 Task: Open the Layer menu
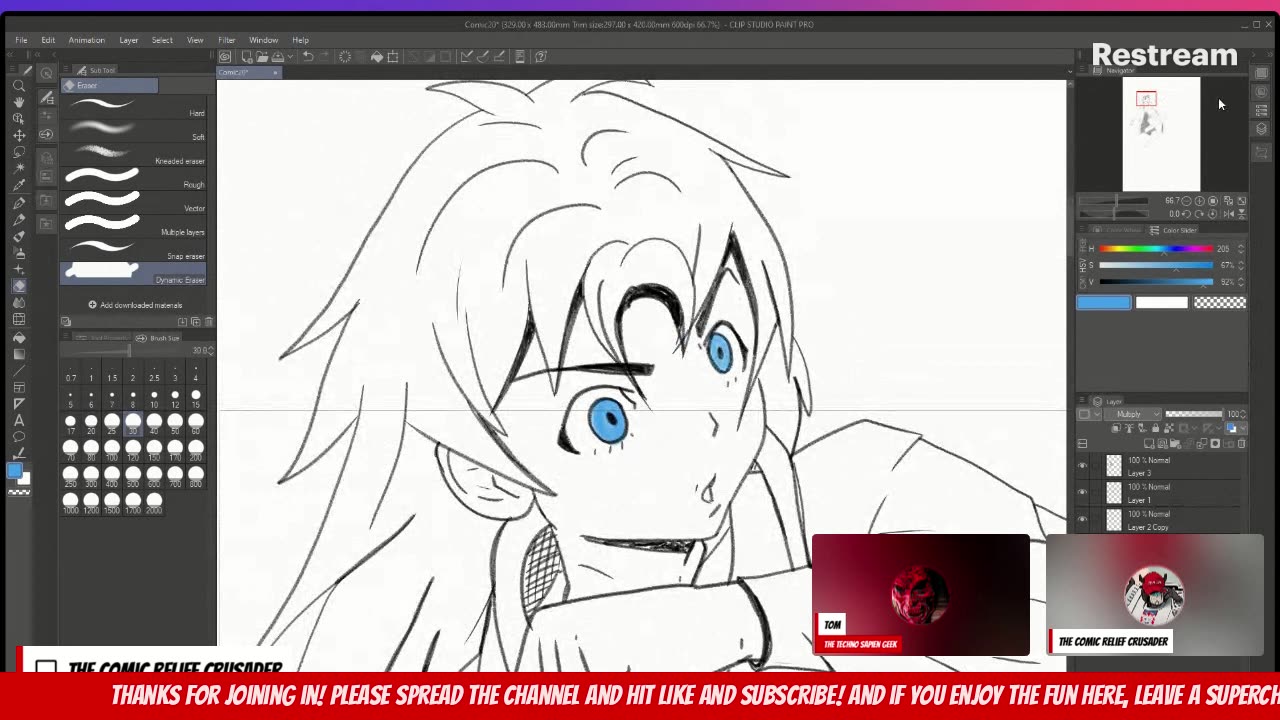(129, 40)
